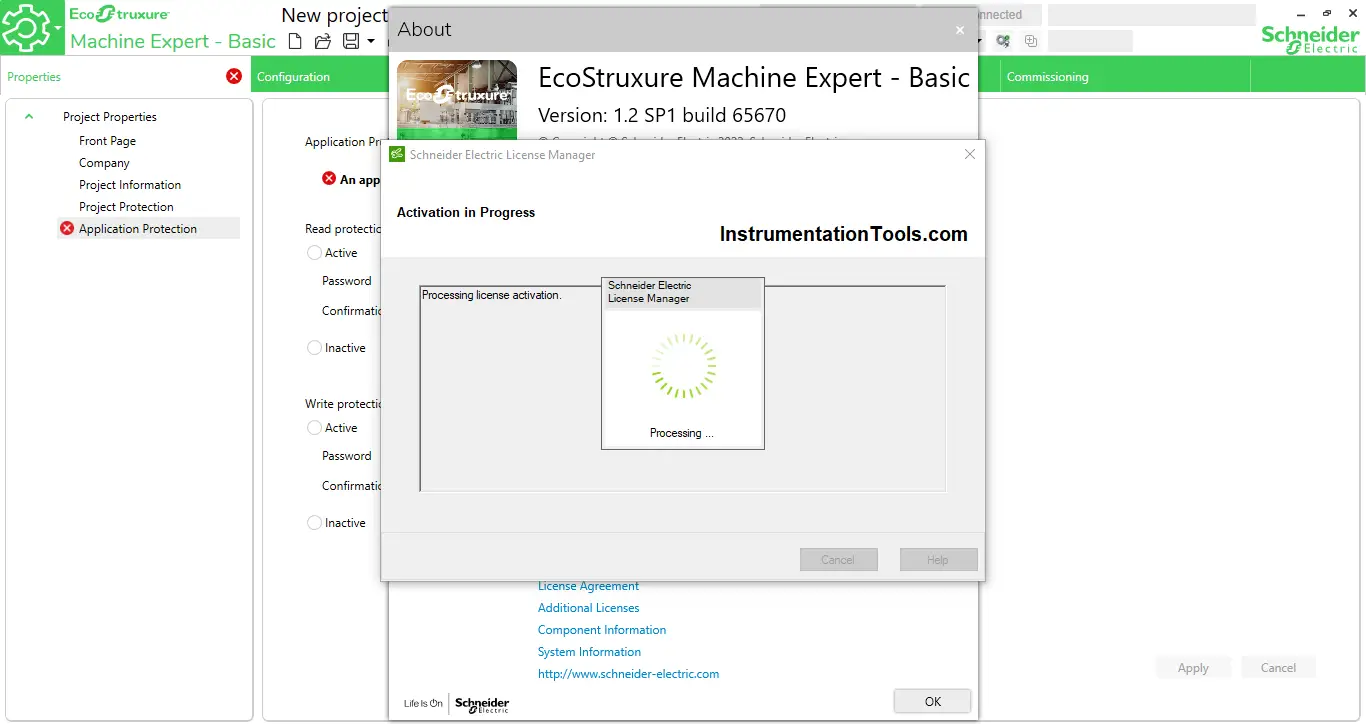The height and width of the screenshot is (724, 1366).
Task: Click the 'New project' title text
Action: click(334, 14)
